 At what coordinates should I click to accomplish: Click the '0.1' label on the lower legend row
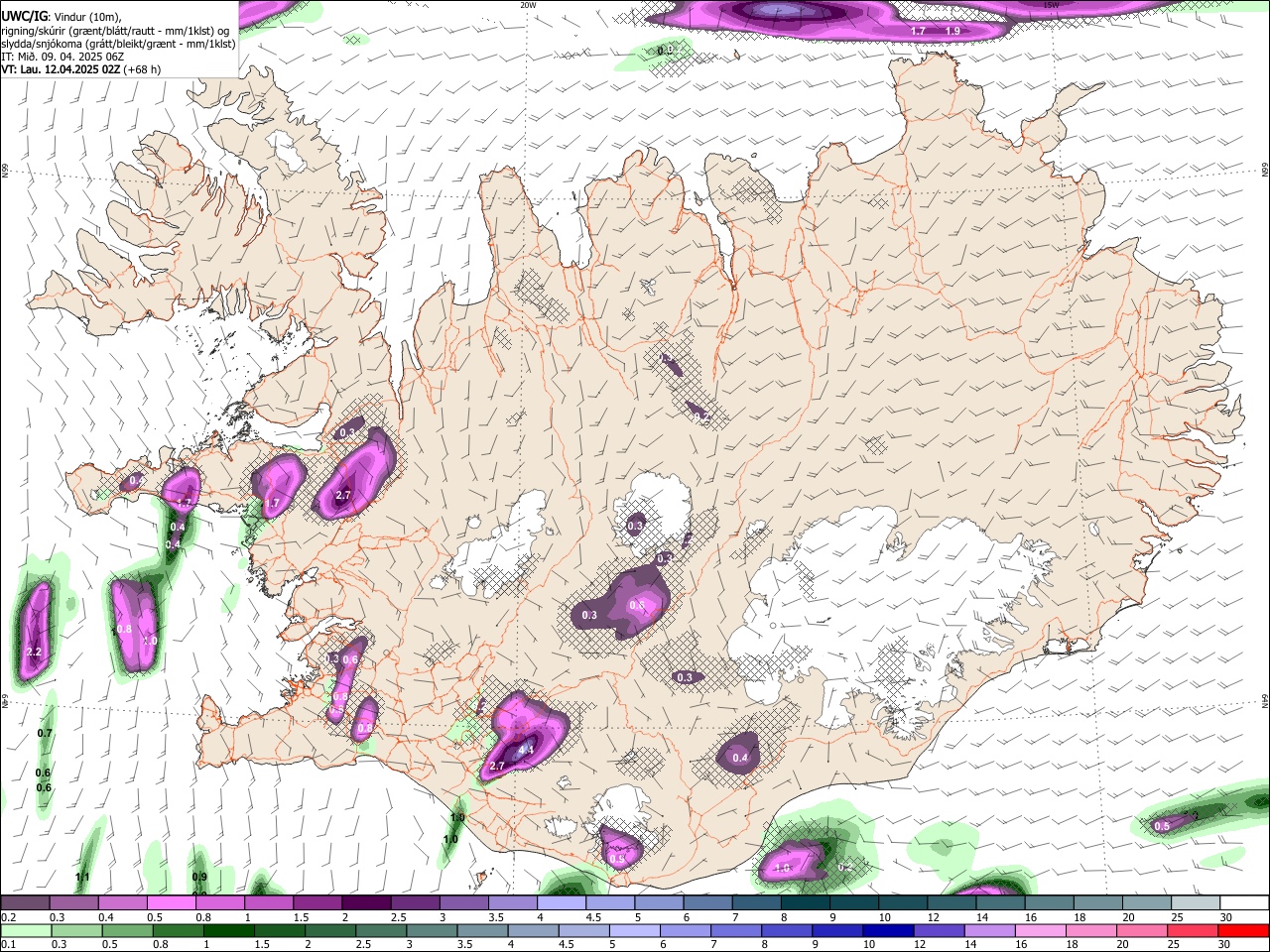(7, 944)
